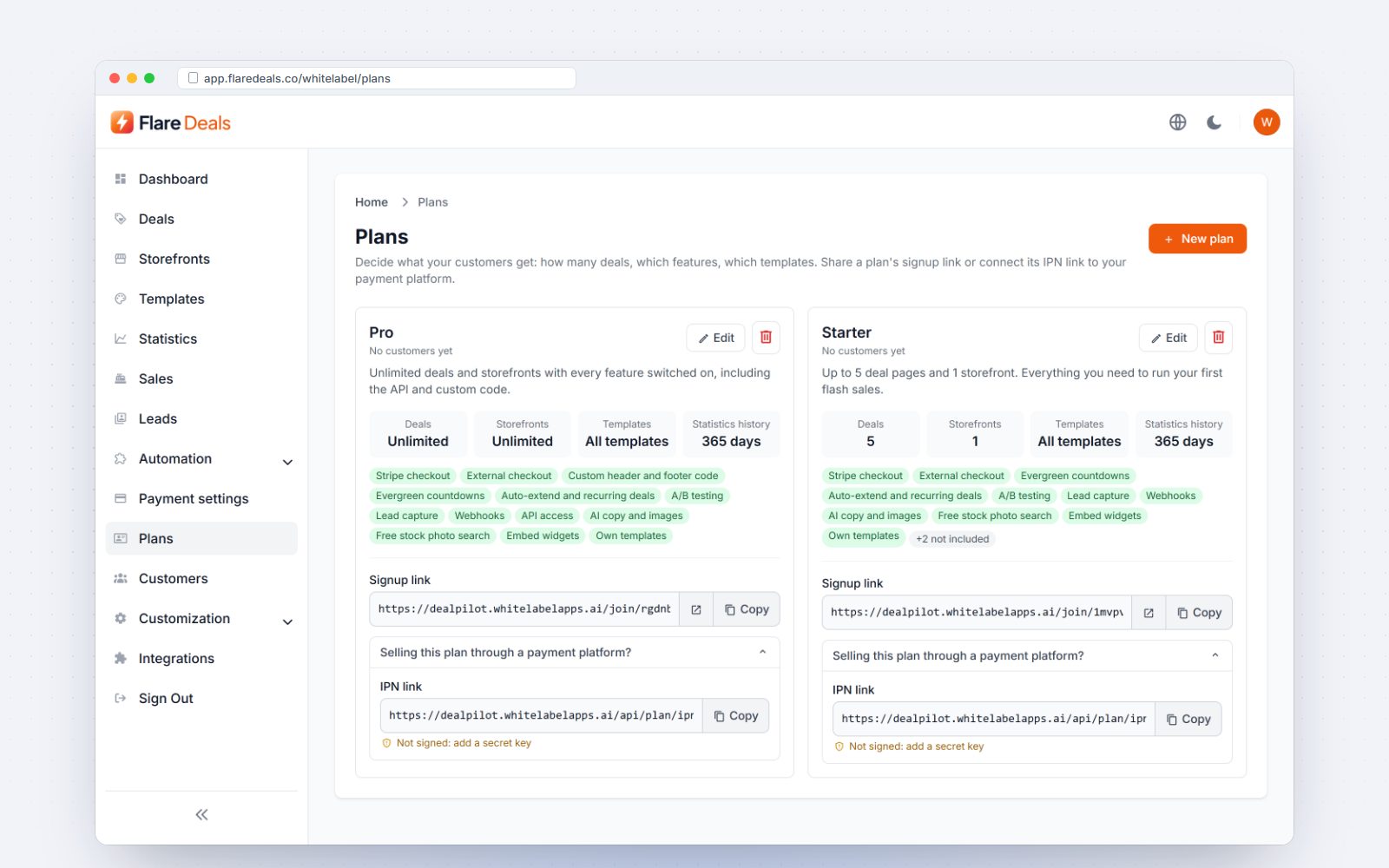Image resolution: width=1389 pixels, height=868 pixels.
Task: Expand the Automation submenu chevron
Action: click(287, 462)
